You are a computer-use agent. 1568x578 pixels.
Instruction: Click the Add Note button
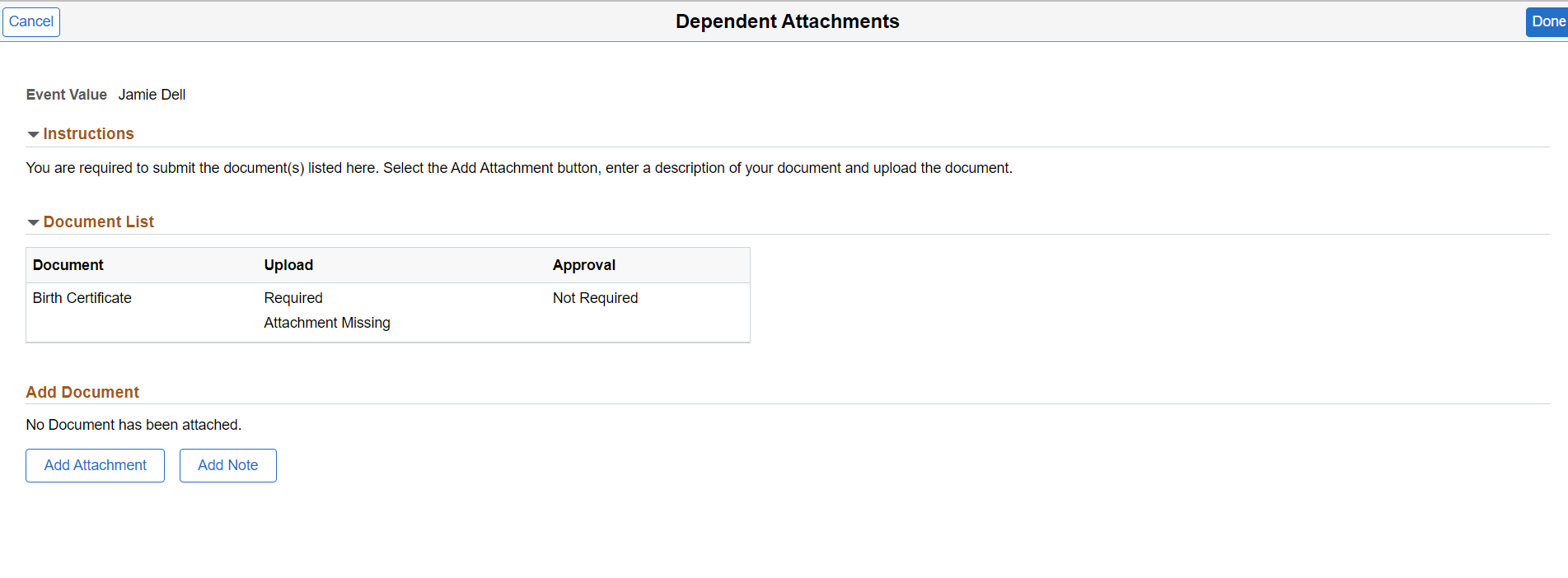[x=228, y=465]
